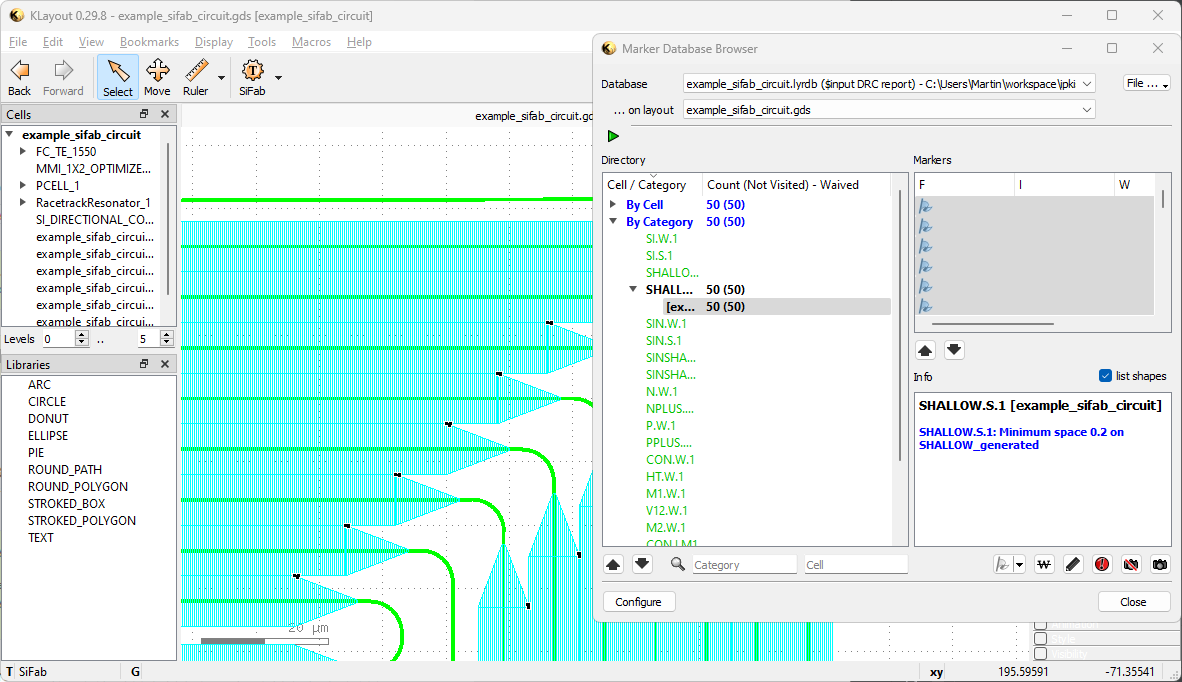Image resolution: width=1182 pixels, height=682 pixels.
Task: Click the waive marker (W) icon
Action: coord(1044,564)
